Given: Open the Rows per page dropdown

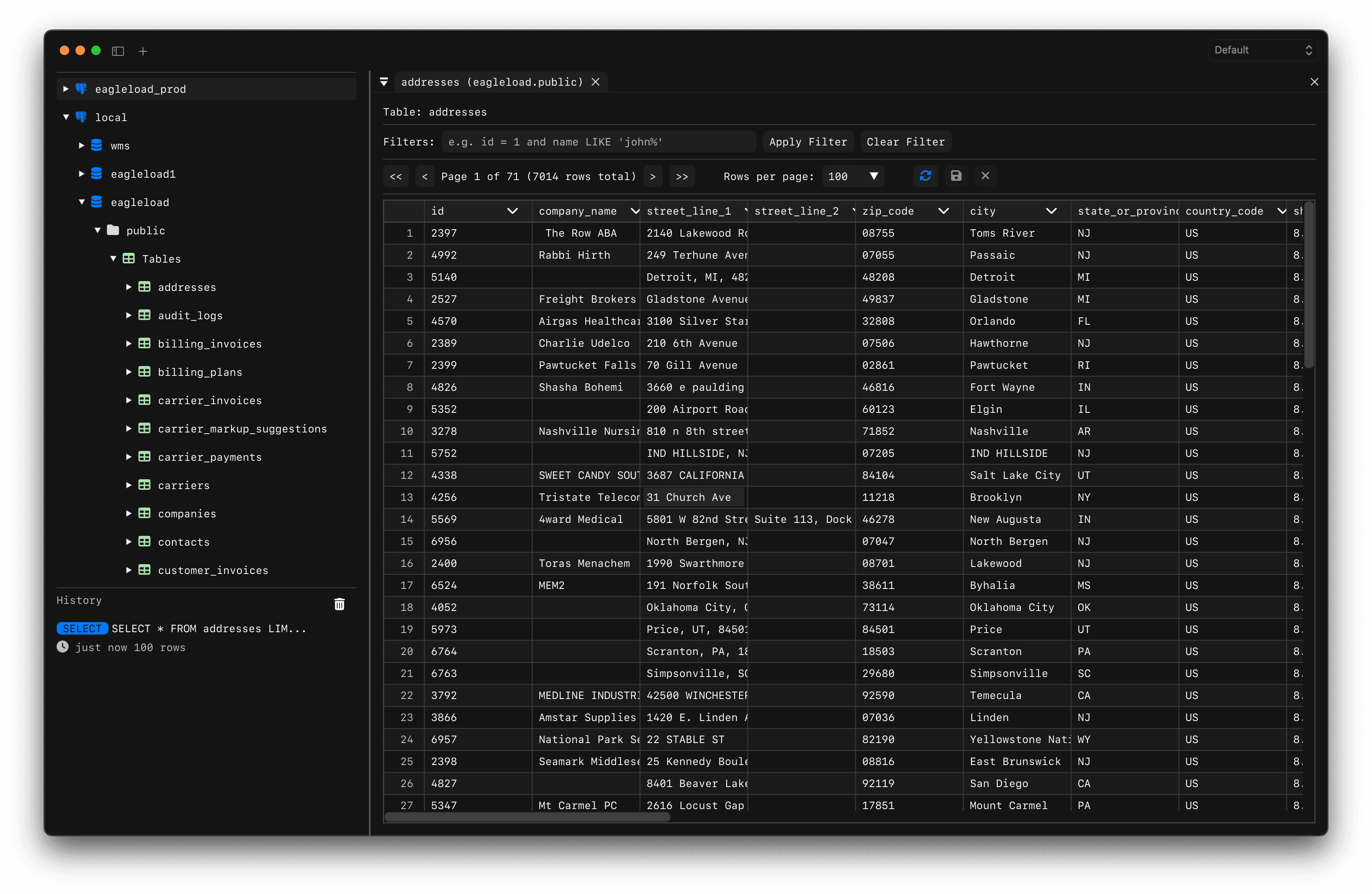Looking at the screenshot, I should 853,176.
